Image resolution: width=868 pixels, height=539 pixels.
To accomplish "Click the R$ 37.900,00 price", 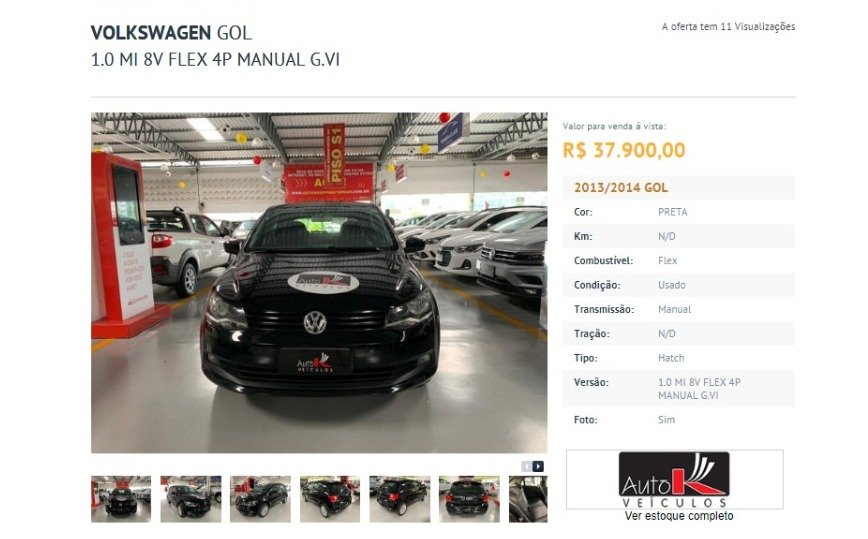I will [x=624, y=150].
